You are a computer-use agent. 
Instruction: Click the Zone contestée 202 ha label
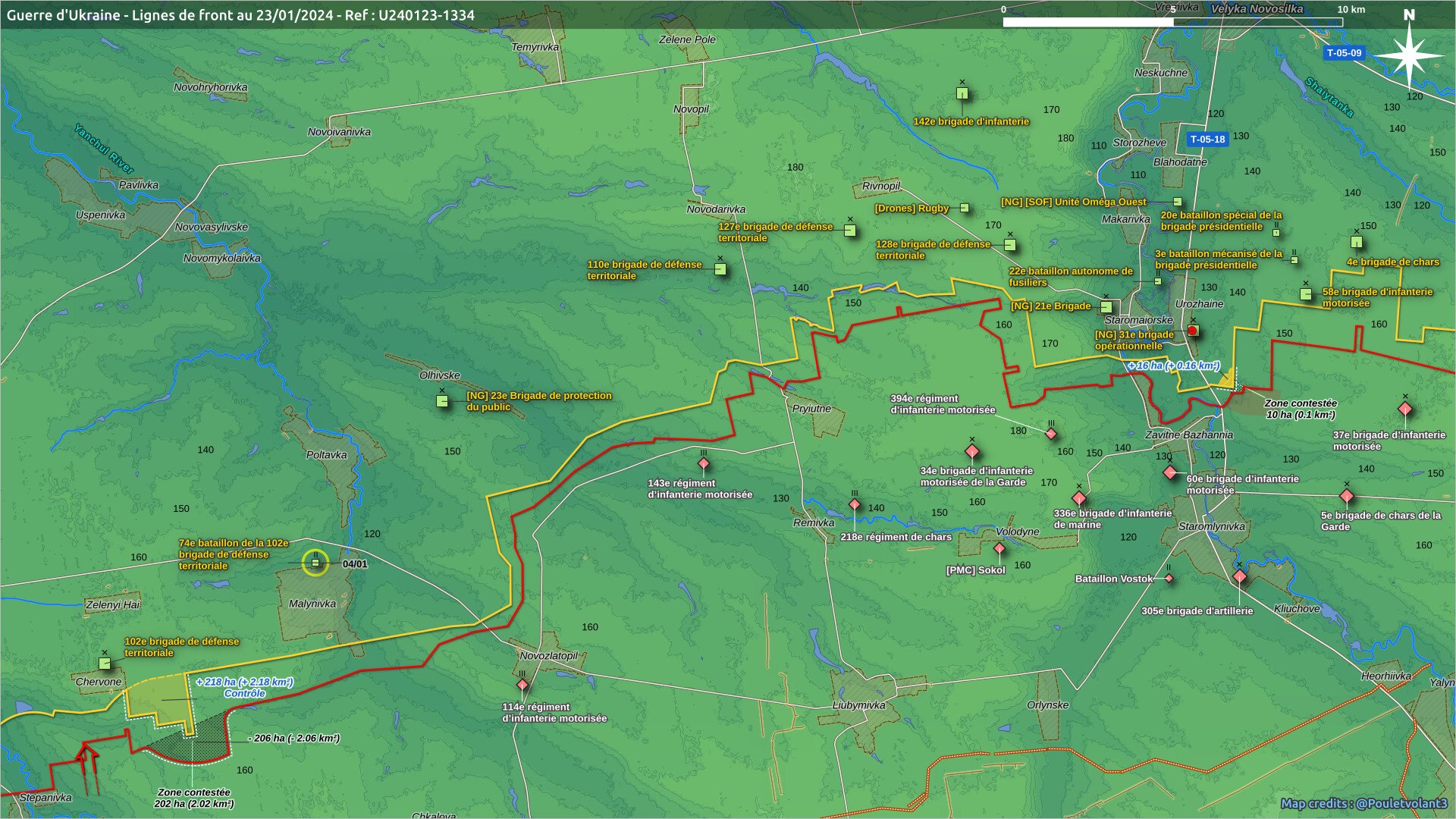[x=194, y=799]
